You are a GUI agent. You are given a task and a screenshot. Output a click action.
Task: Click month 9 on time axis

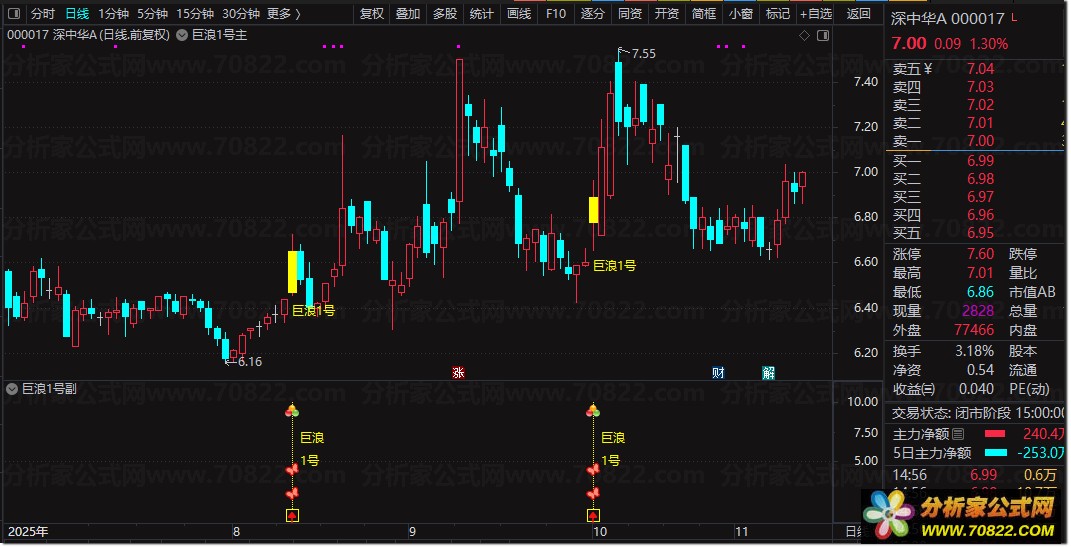click(412, 532)
